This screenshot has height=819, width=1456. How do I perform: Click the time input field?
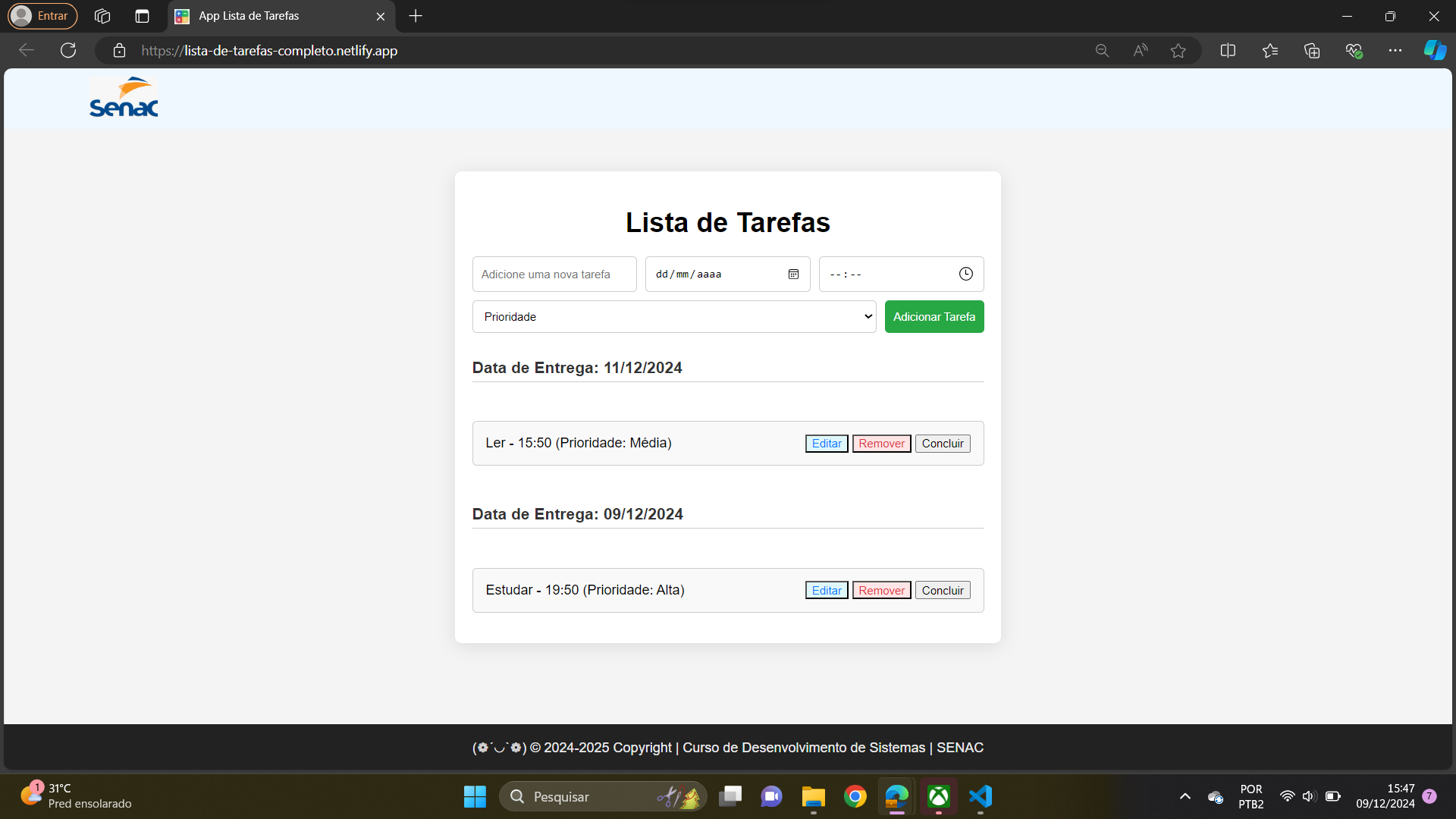(901, 275)
